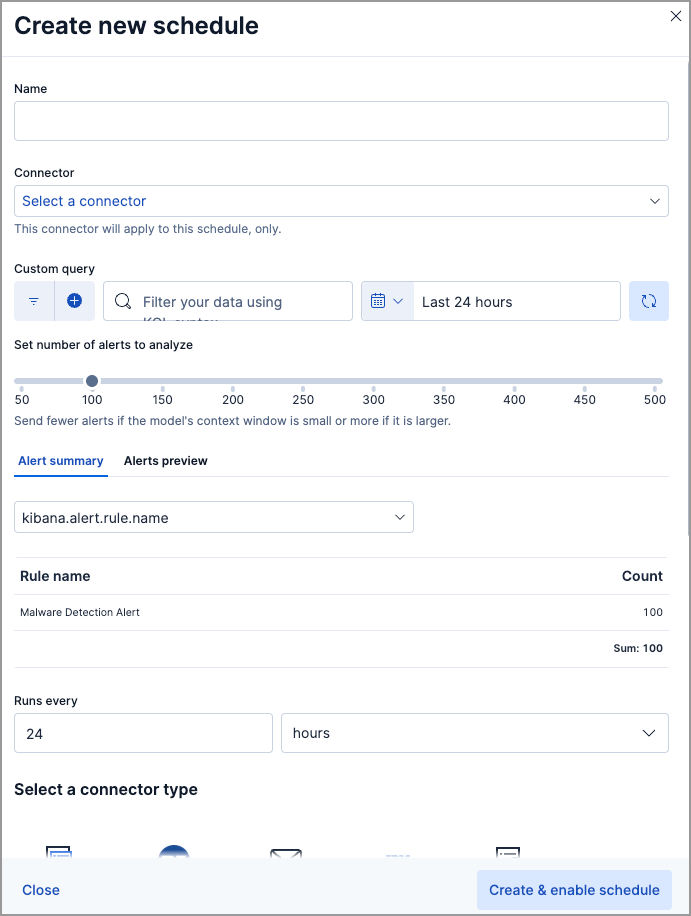Click the magnifying glass in the KQL search field
The height and width of the screenshot is (916, 691).
122,301
